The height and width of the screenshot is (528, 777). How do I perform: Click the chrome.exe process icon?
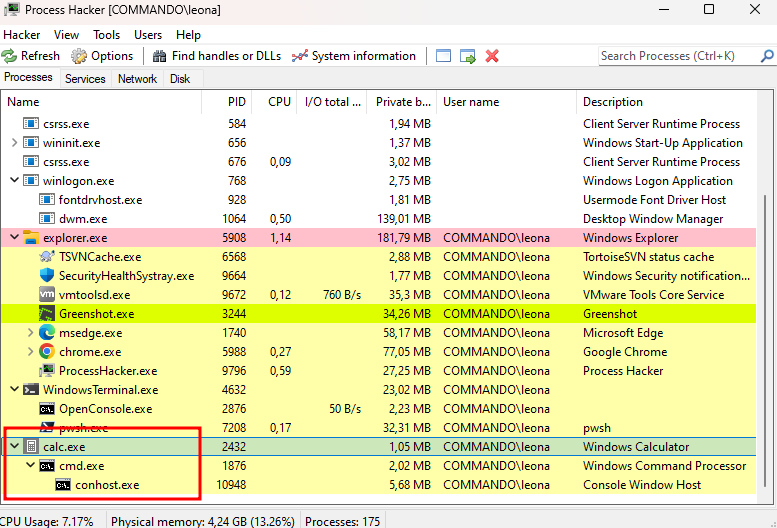pos(47,352)
